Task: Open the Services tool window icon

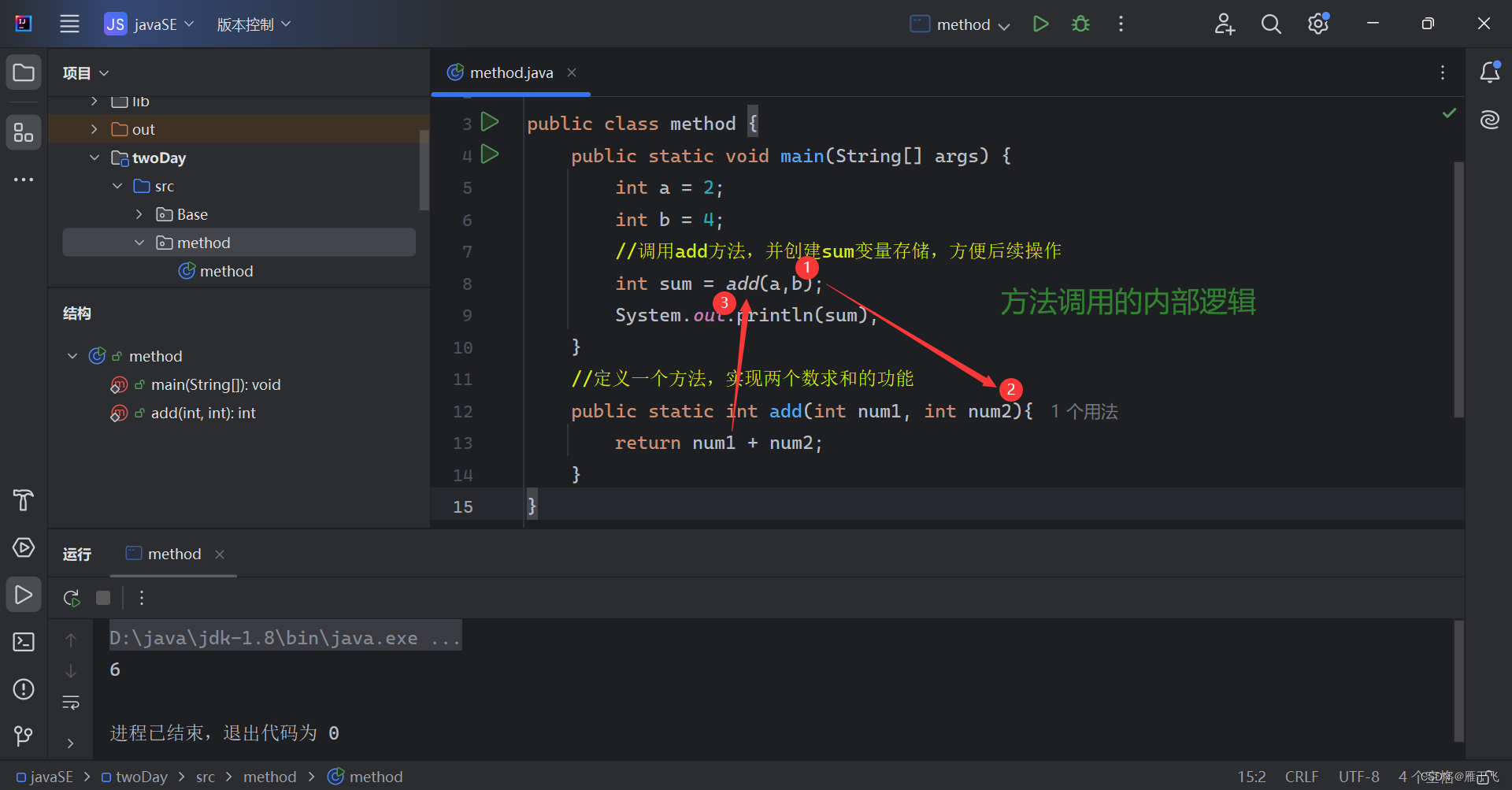Action: (24, 547)
